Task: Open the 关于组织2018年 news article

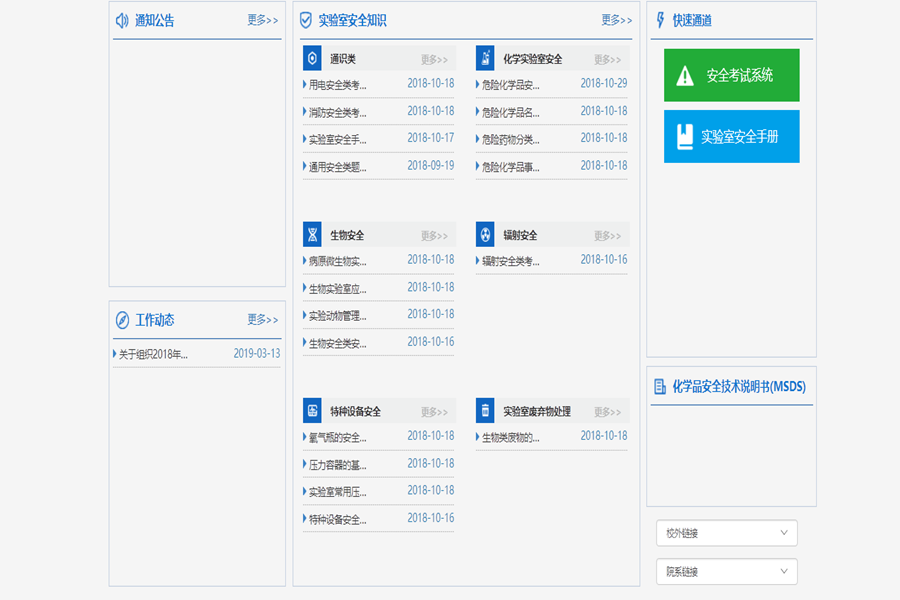Action: pyautogui.click(x=153, y=354)
